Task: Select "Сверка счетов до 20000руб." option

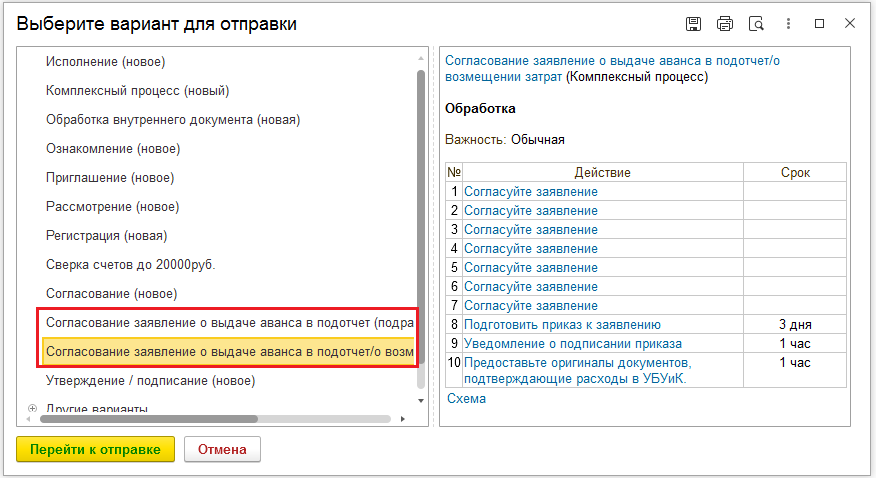Action: coord(131,265)
